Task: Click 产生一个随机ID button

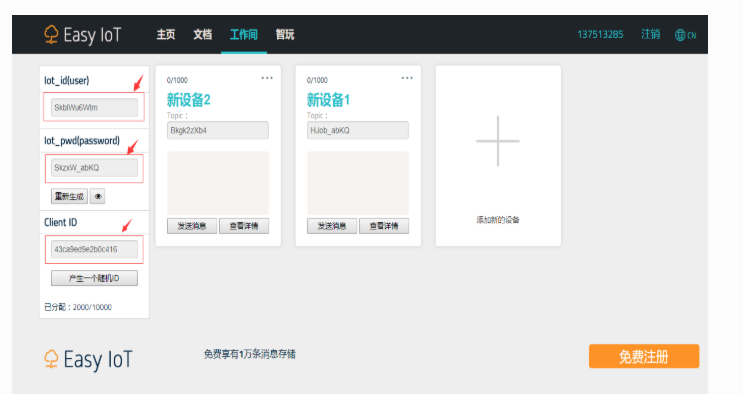Action: coord(94,278)
